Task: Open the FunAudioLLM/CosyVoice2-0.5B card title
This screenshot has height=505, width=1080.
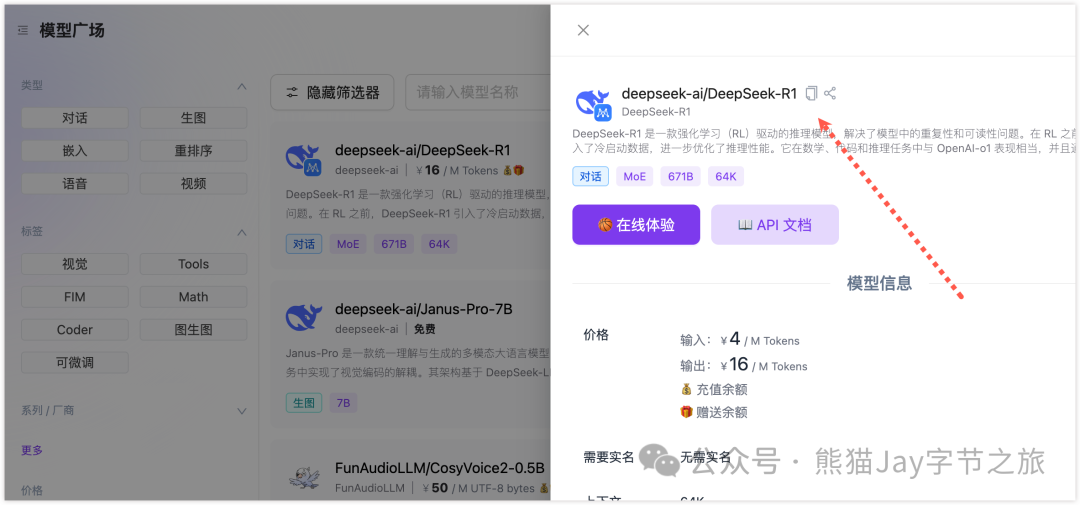Action: [x=439, y=468]
